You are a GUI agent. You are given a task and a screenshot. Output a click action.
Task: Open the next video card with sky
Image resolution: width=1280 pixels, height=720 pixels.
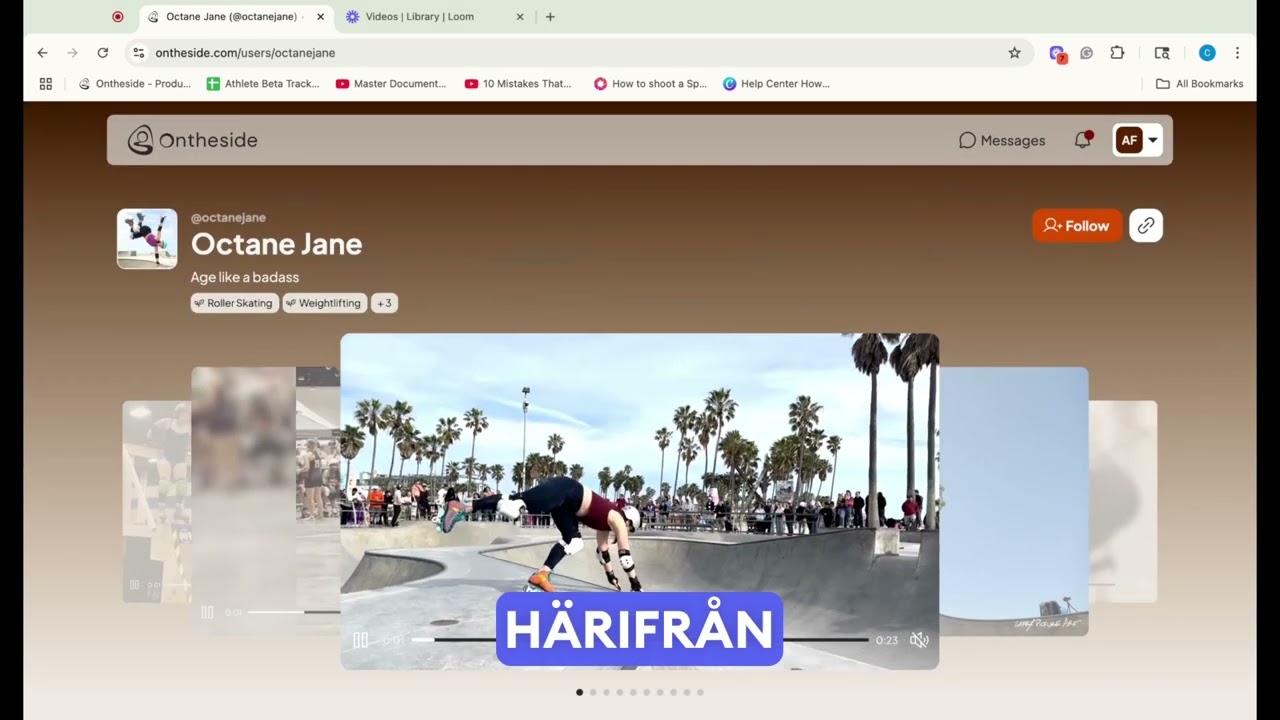[1014, 500]
